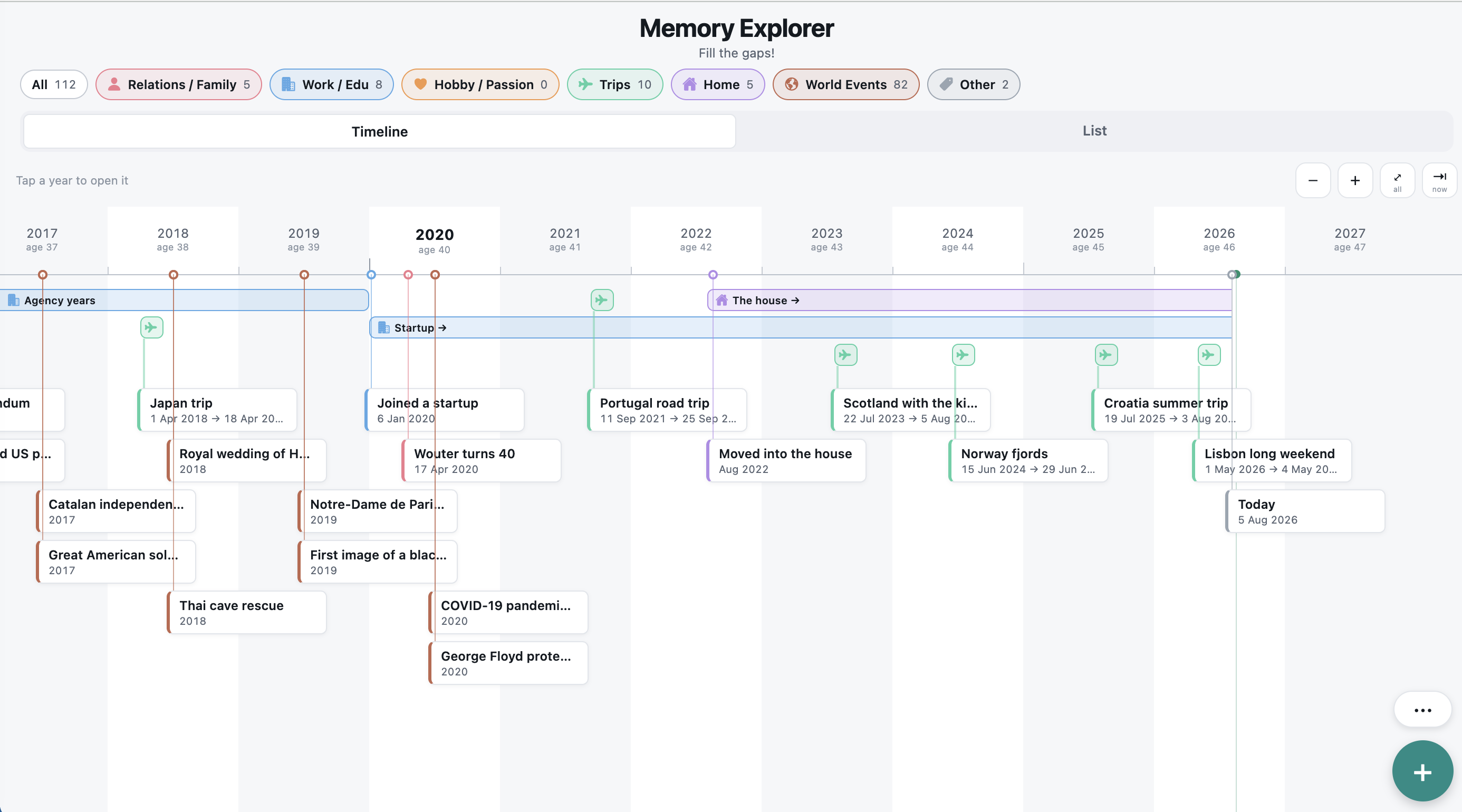Filter by Other category
Image resolution: width=1462 pixels, height=812 pixels.
(x=973, y=84)
